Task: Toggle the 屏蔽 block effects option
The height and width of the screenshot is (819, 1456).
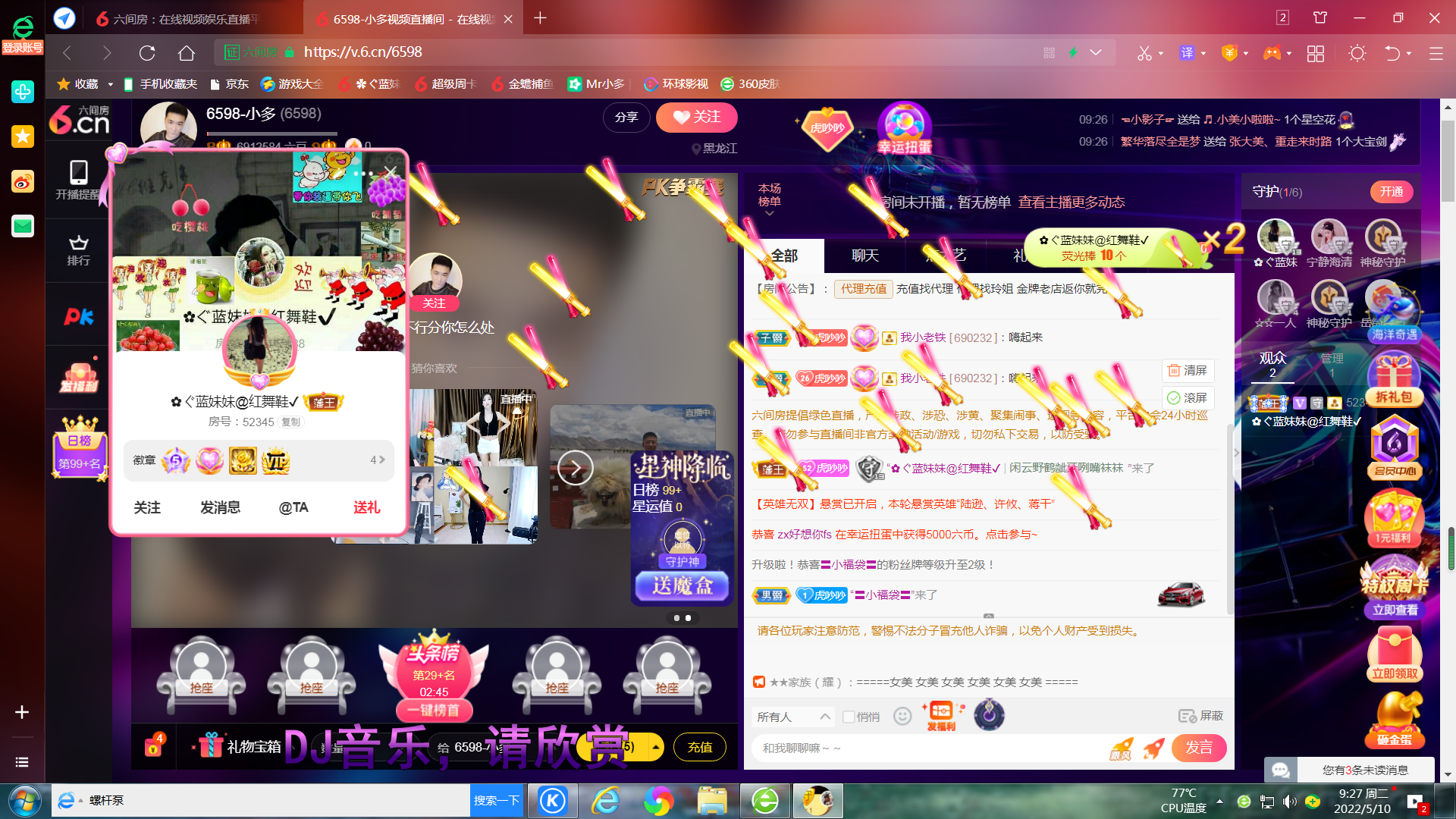Action: [1201, 716]
